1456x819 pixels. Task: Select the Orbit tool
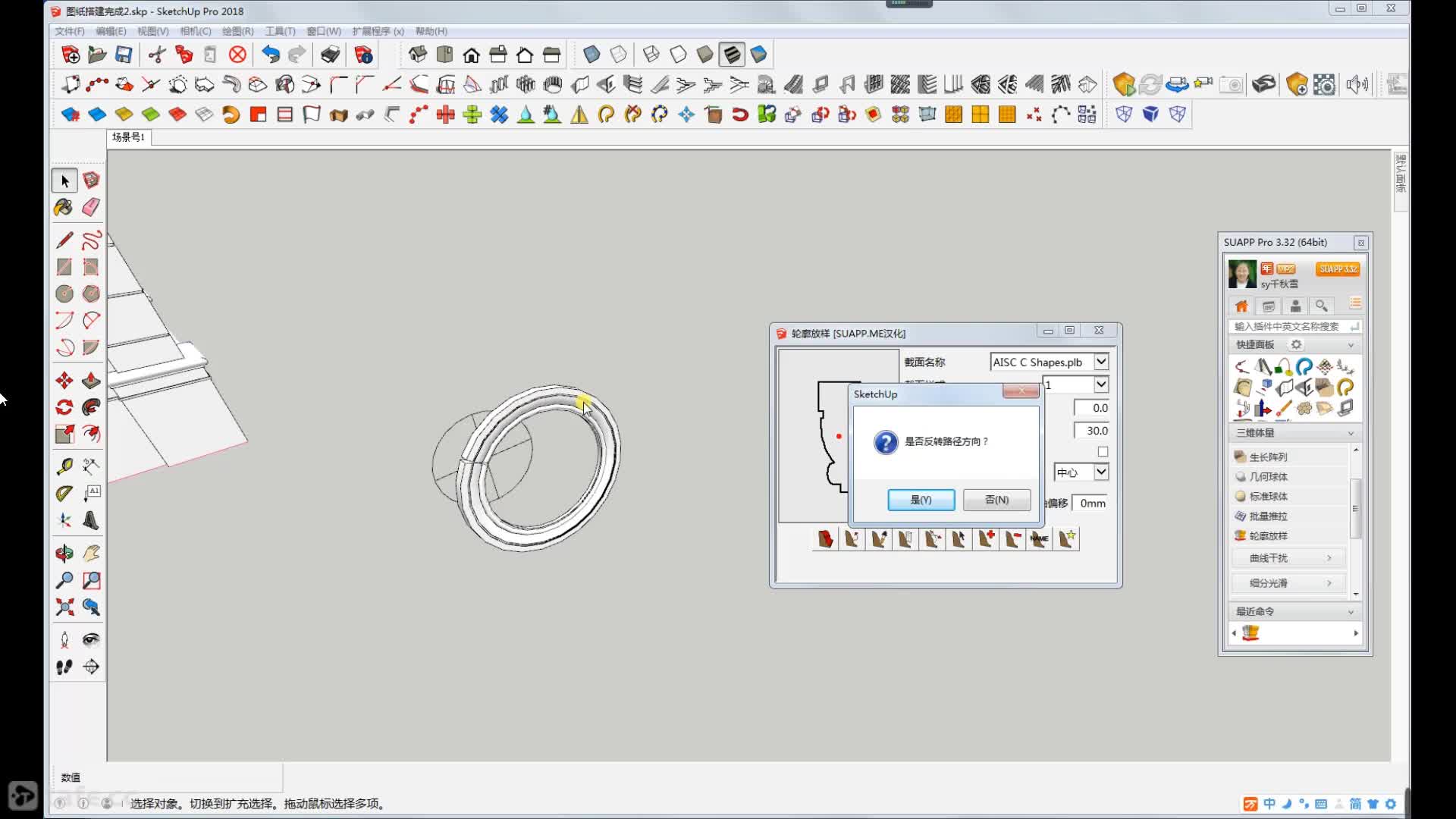pyautogui.click(x=64, y=553)
